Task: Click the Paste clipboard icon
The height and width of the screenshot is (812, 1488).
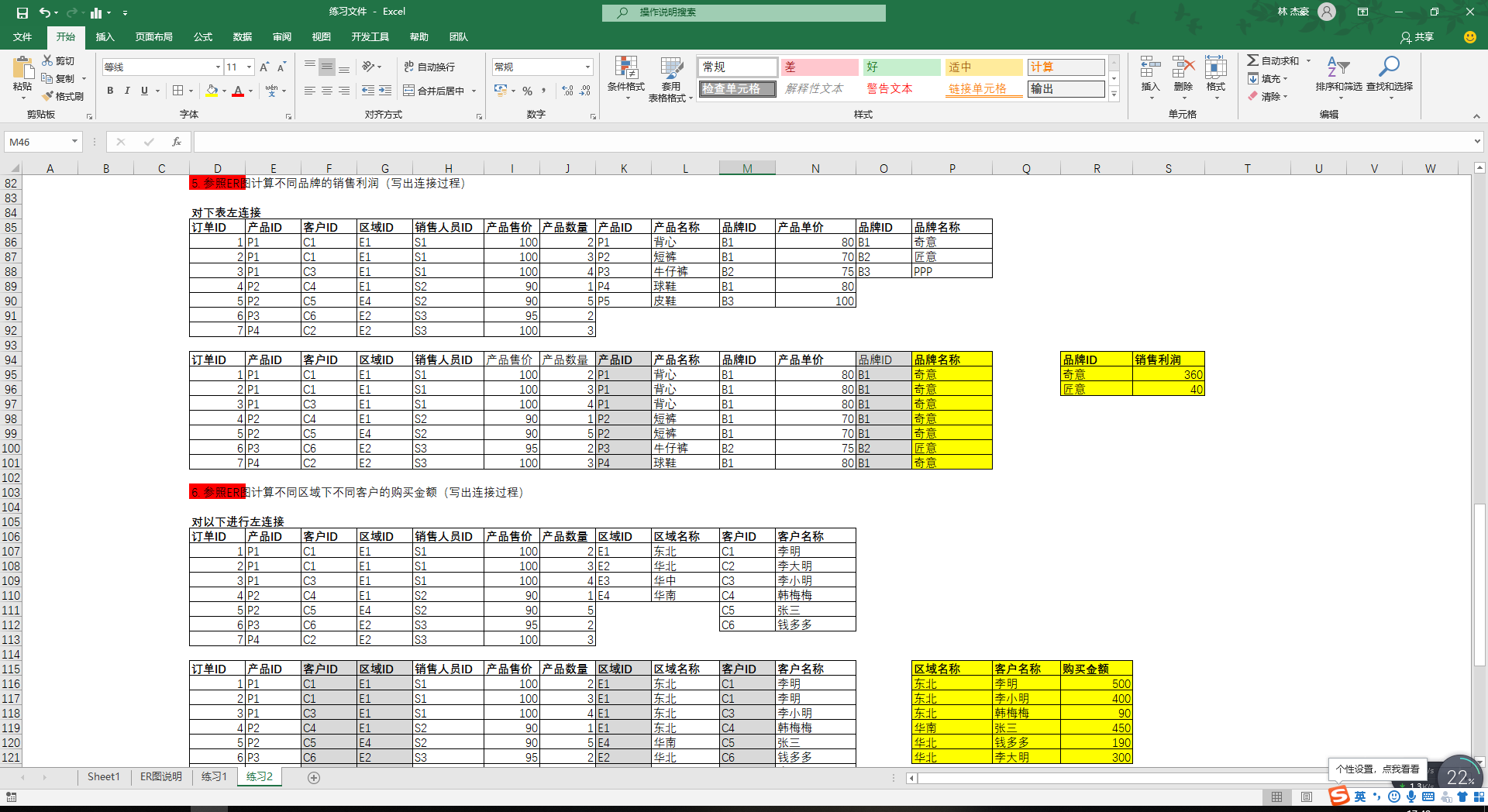Action: [x=22, y=67]
